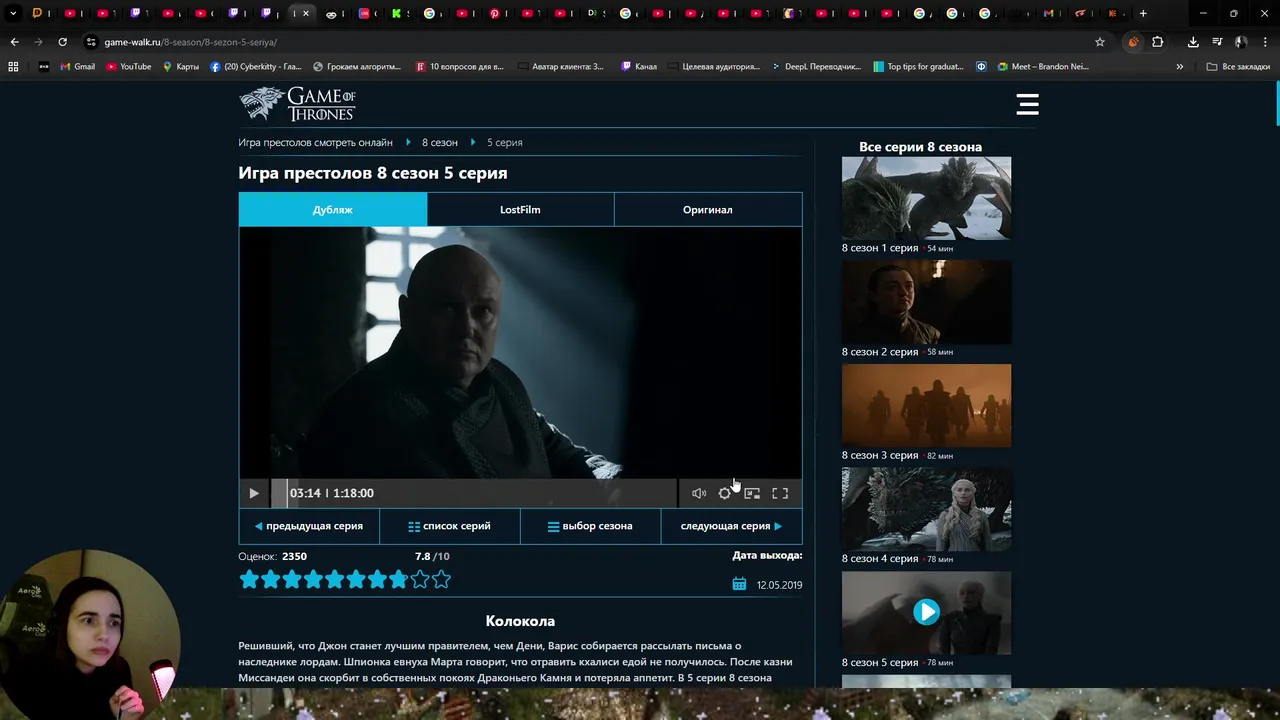Click the 8 сезон breadcrumb

pos(440,143)
